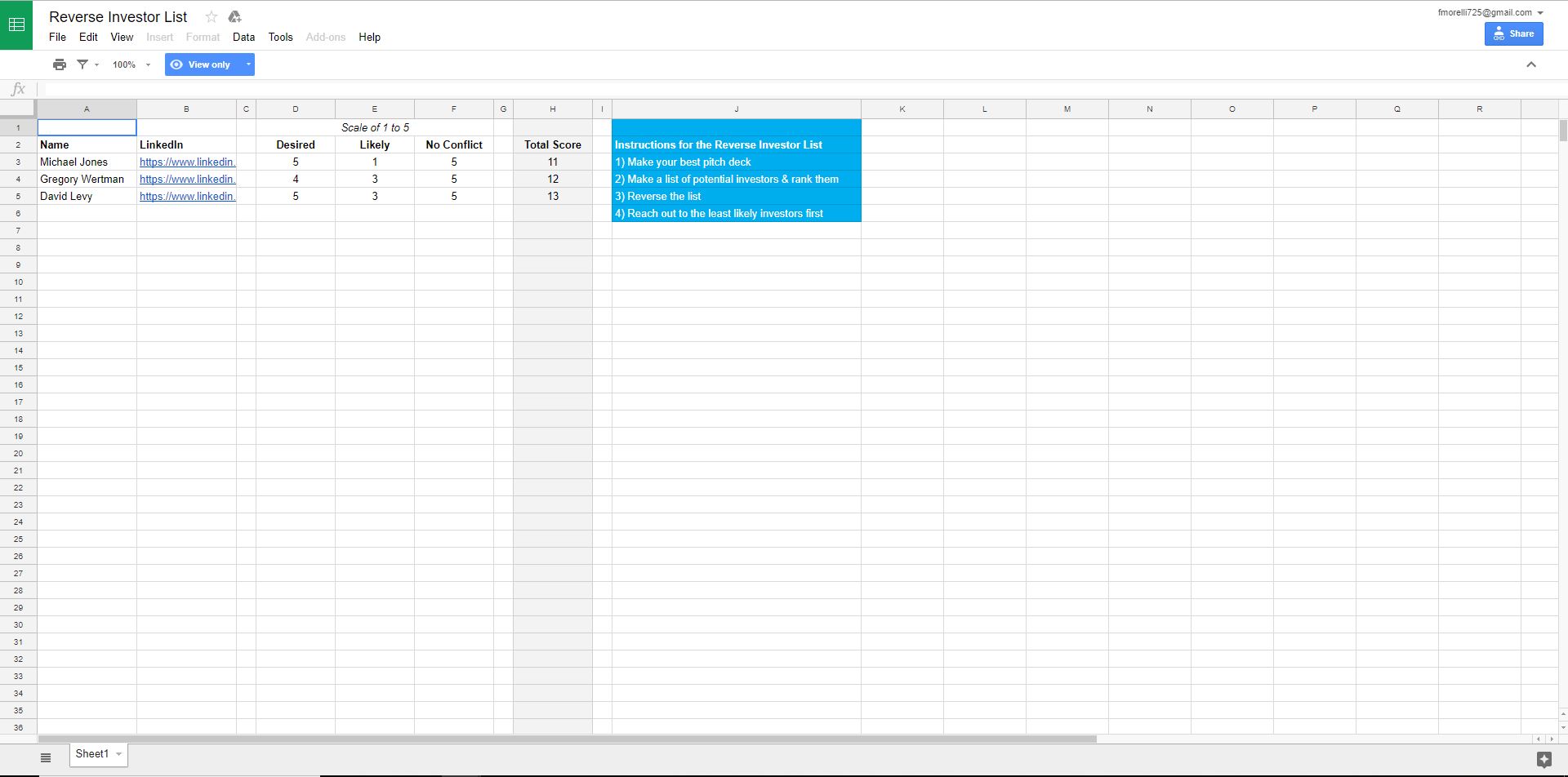The image size is (1568, 777).
Task: Select row 3 header
Action: [18, 162]
